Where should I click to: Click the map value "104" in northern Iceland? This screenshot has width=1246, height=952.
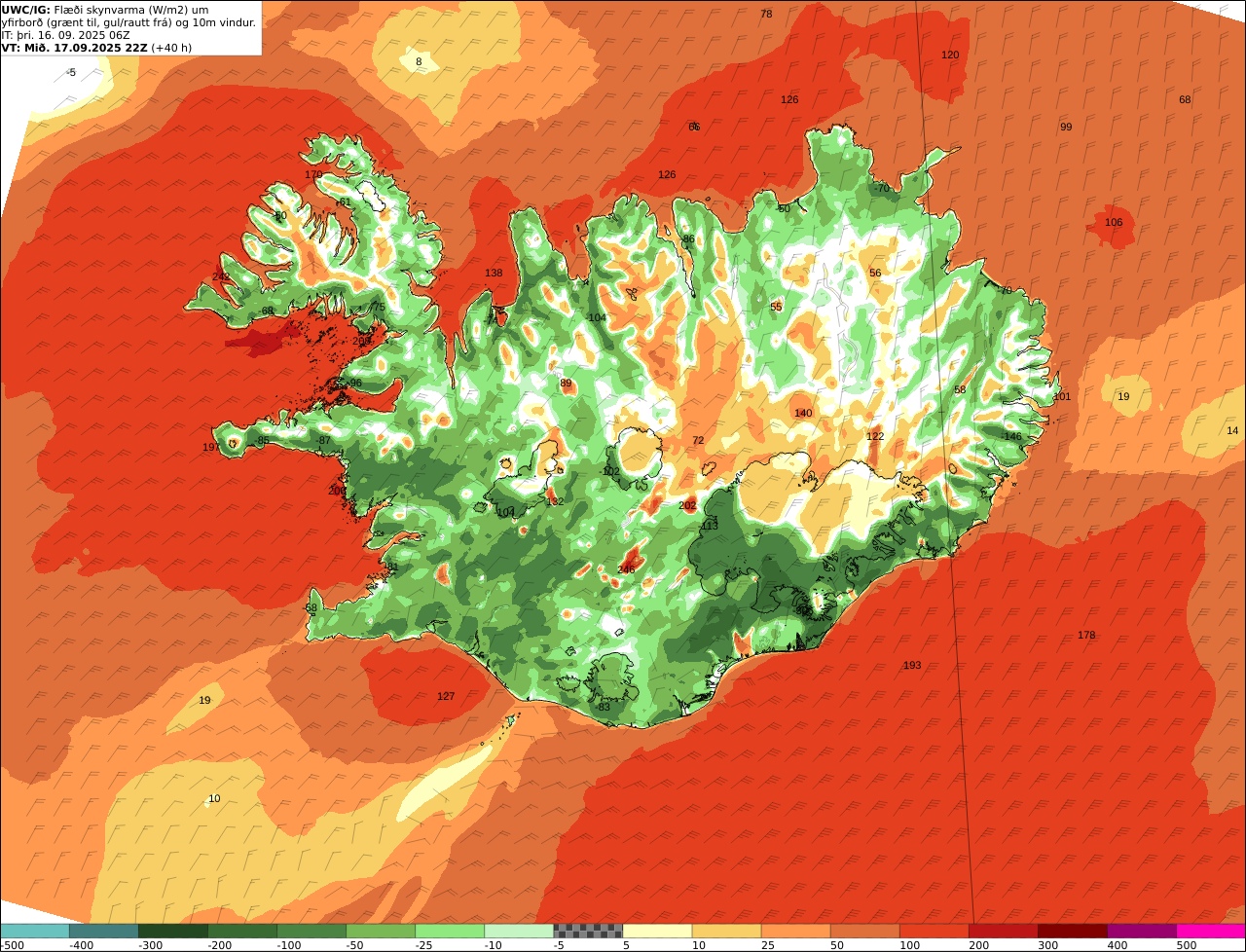point(597,318)
